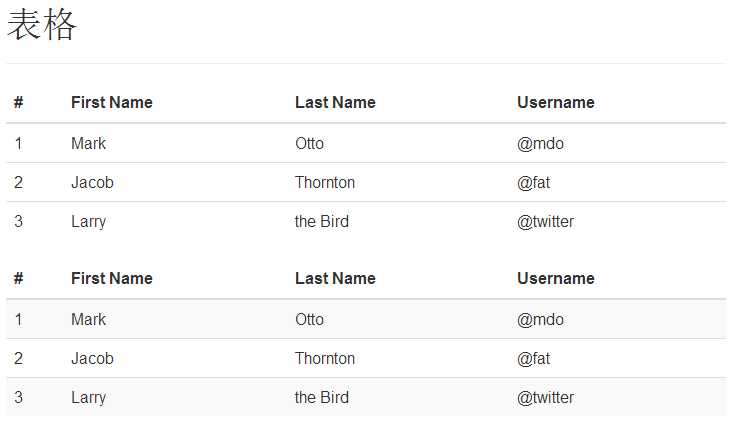Image resolution: width=734 pixels, height=430 pixels.
Task: Click Username header in the top table
Action: point(555,102)
